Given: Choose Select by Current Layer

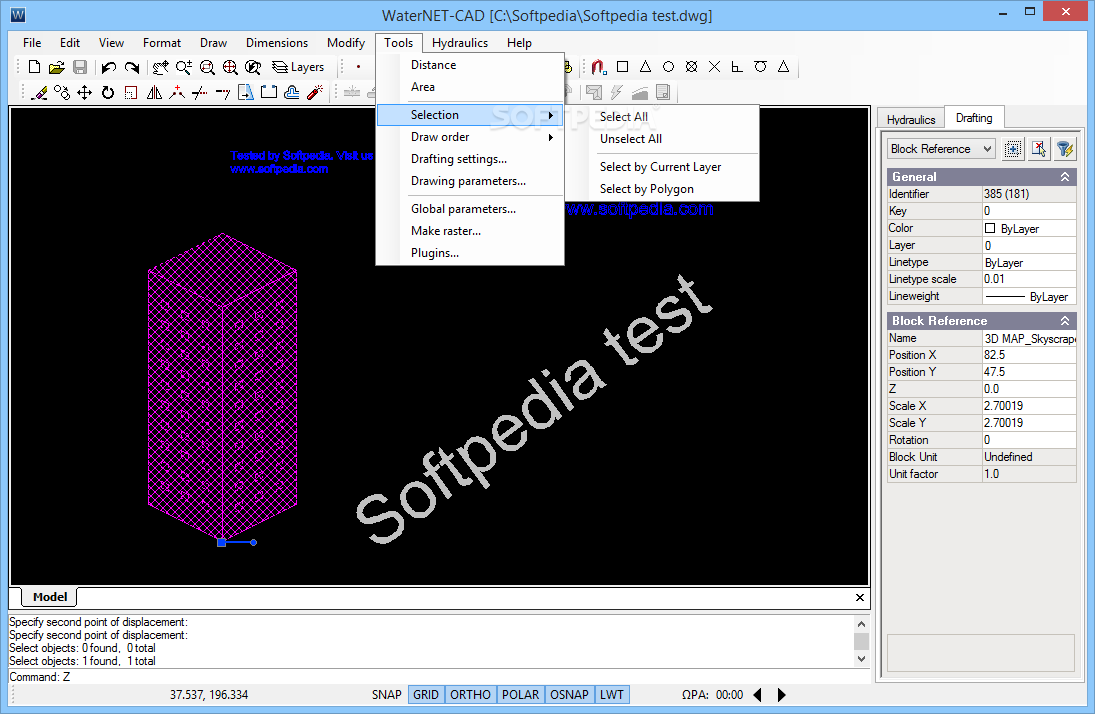Looking at the screenshot, I should pos(662,167).
